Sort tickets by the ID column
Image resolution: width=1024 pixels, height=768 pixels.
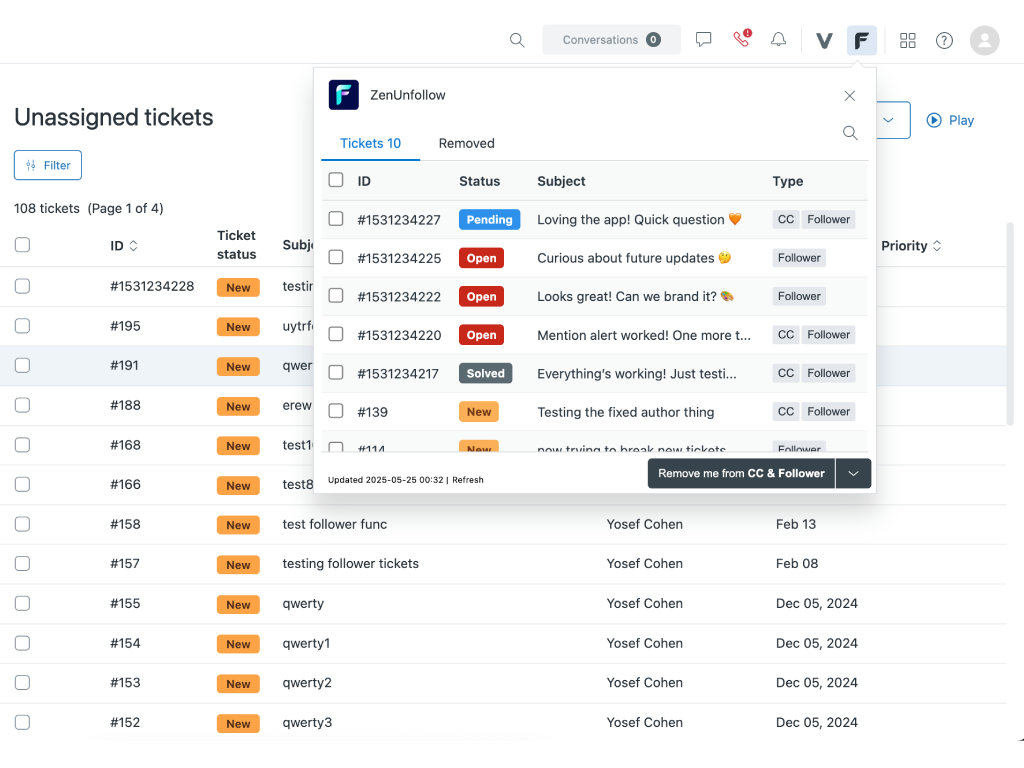(x=124, y=246)
